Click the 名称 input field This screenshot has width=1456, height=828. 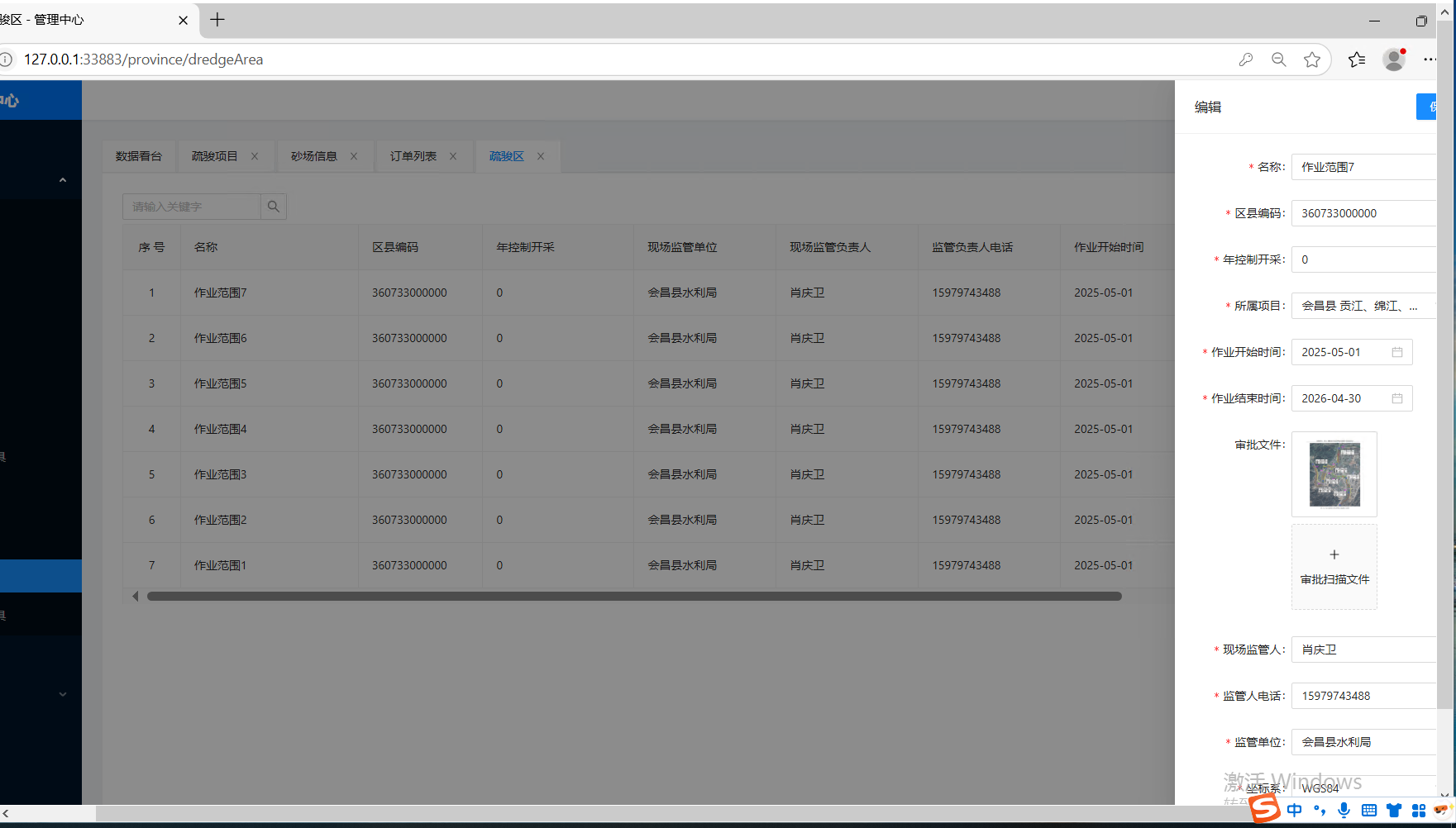point(1364,167)
